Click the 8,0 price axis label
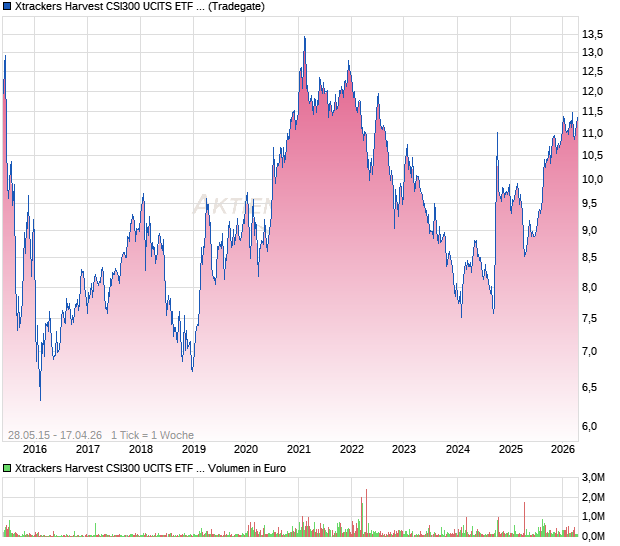This screenshot has height=546, width=620. tap(589, 287)
